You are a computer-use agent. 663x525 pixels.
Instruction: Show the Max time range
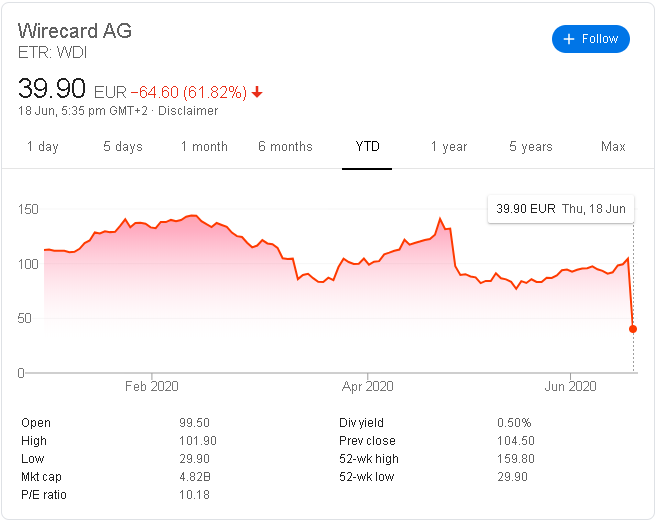[x=613, y=147]
